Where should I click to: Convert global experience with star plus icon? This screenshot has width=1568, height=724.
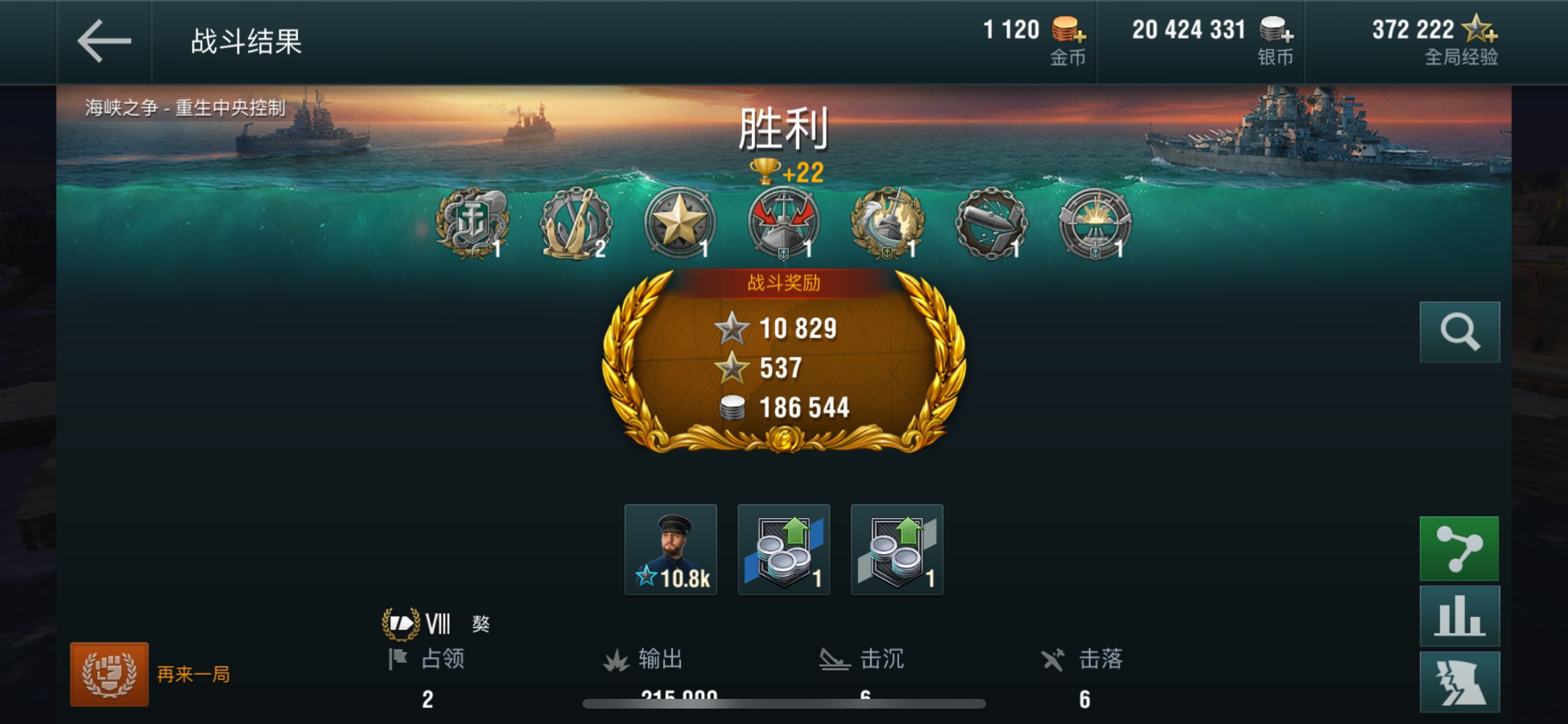point(1479,30)
